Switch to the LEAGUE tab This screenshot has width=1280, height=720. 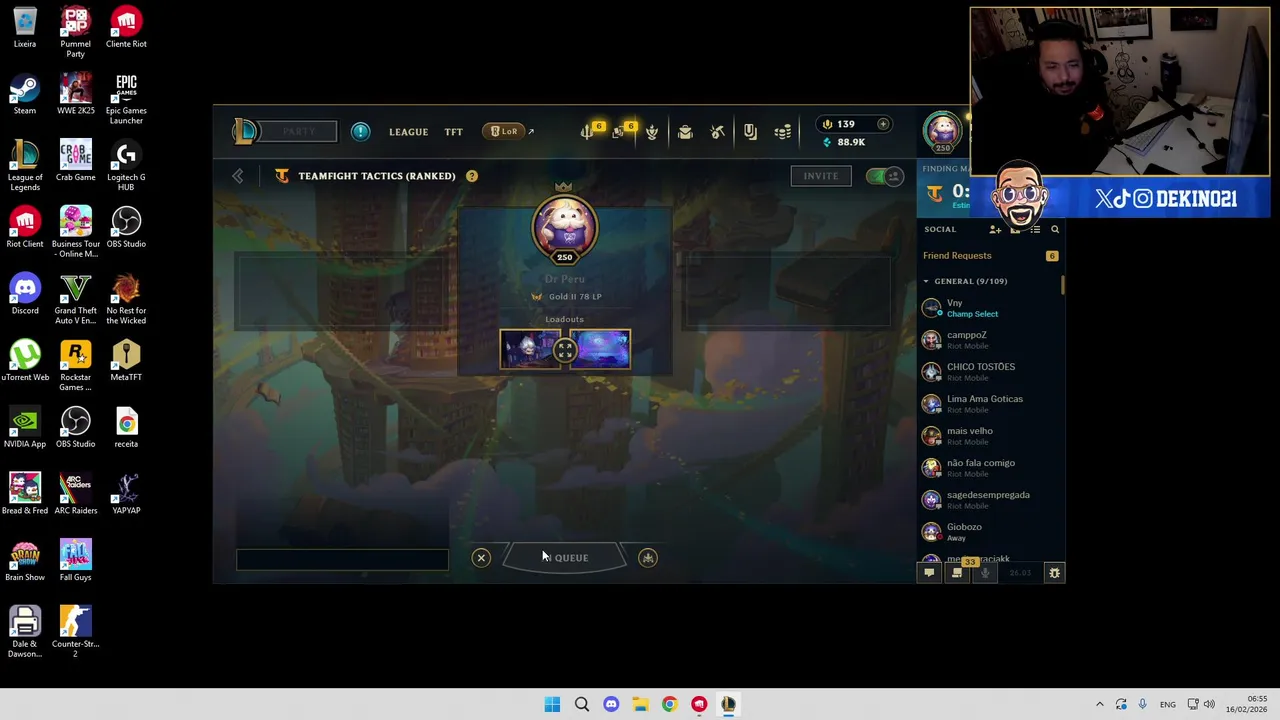[408, 132]
